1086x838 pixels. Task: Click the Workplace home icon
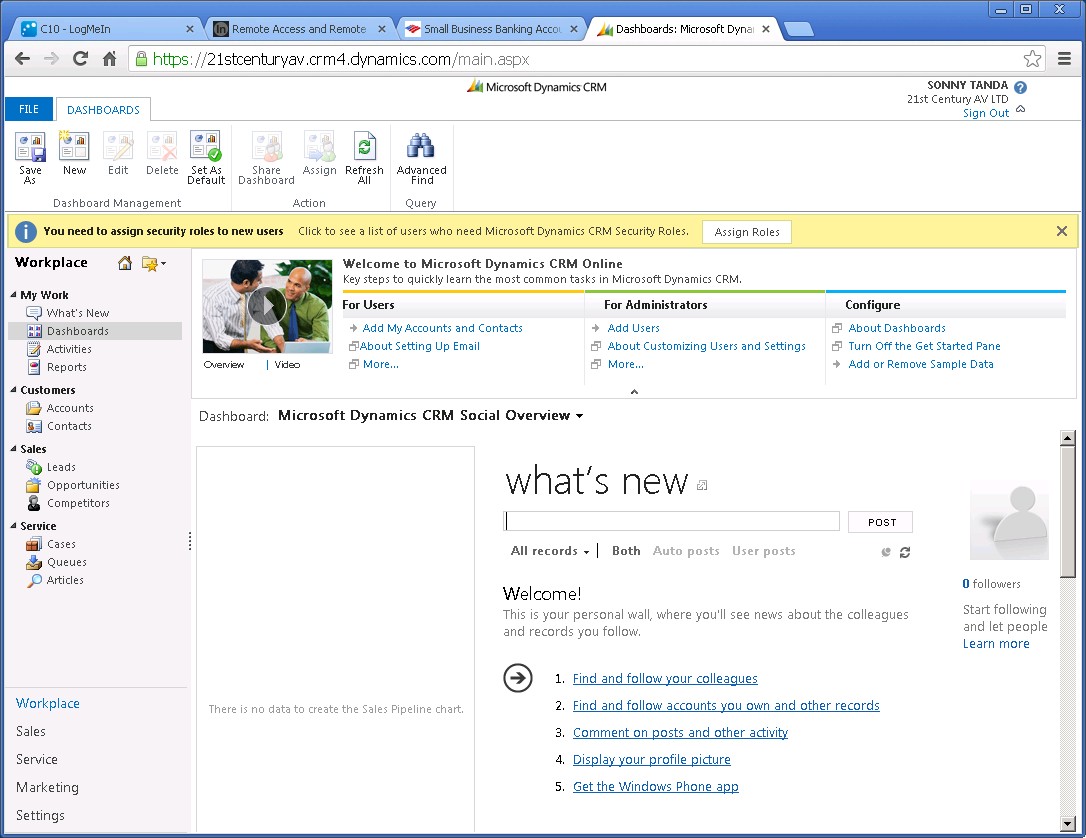coord(125,263)
